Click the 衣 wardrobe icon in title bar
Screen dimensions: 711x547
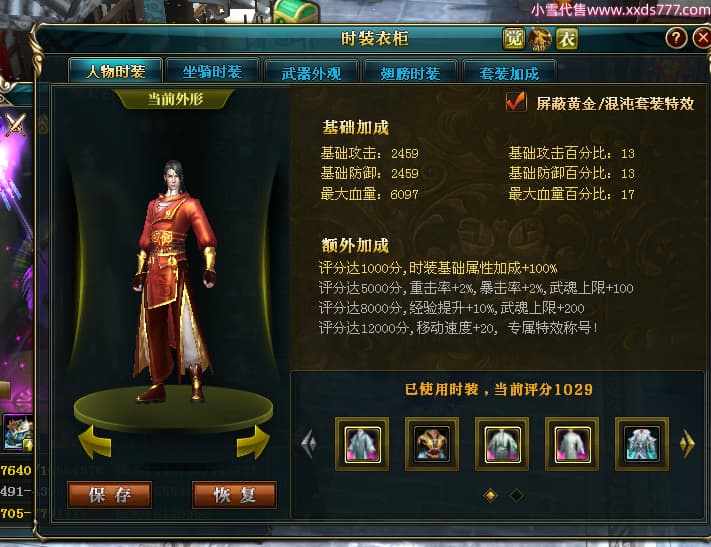[x=567, y=39]
